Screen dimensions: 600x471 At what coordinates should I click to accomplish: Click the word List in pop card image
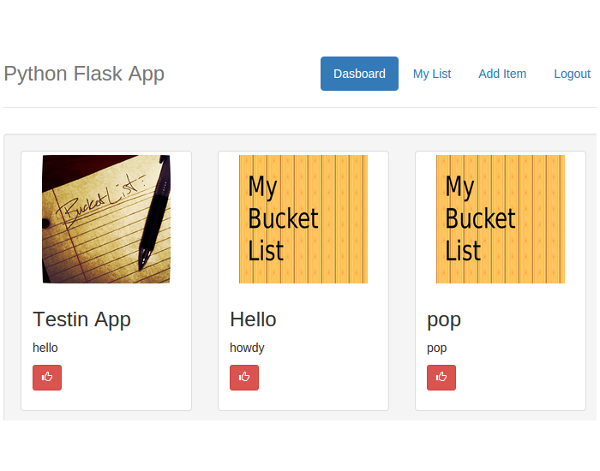(x=463, y=251)
